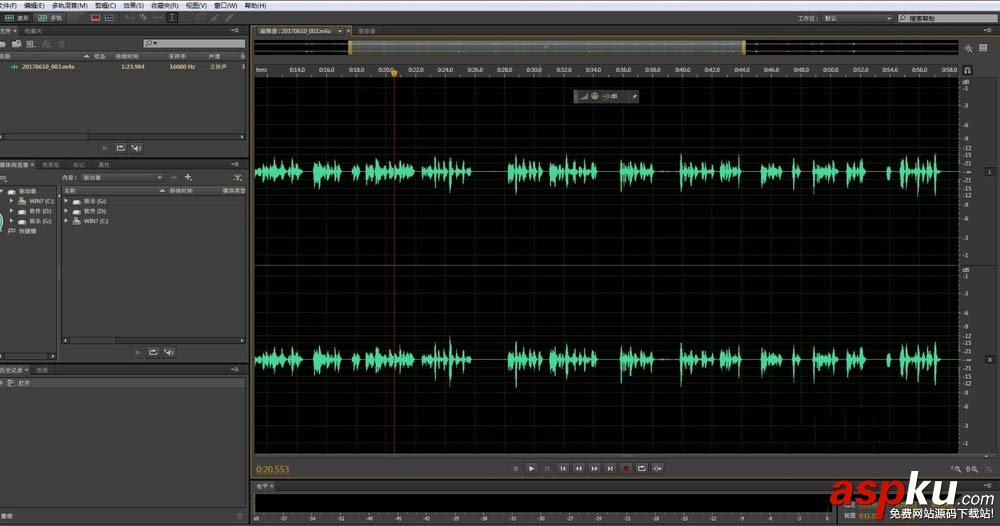Screen dimensions: 1000x526
Task: Switch to Waveform editor view
Action: tap(17, 18)
